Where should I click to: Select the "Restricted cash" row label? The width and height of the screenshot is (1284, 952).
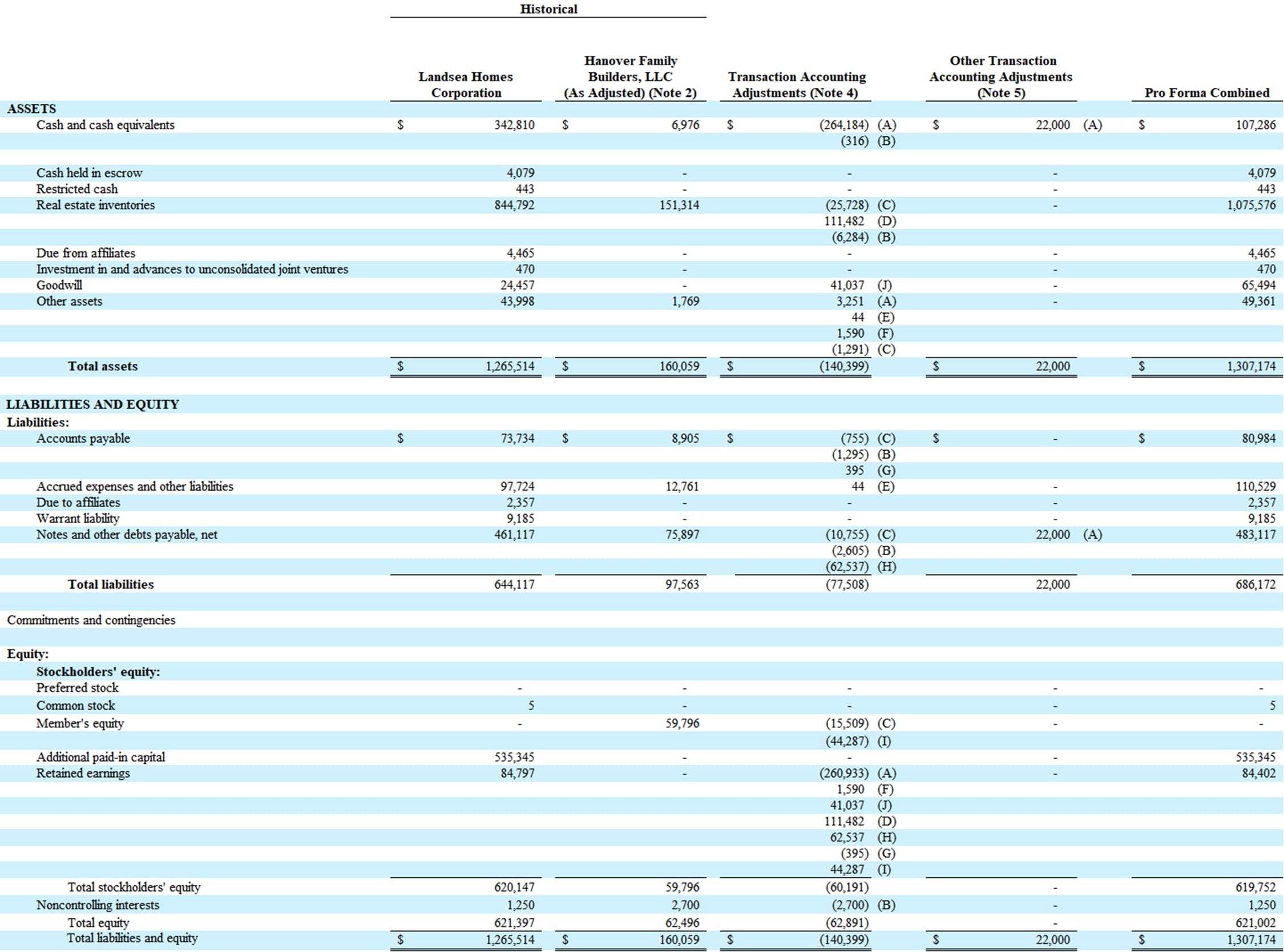[76, 189]
